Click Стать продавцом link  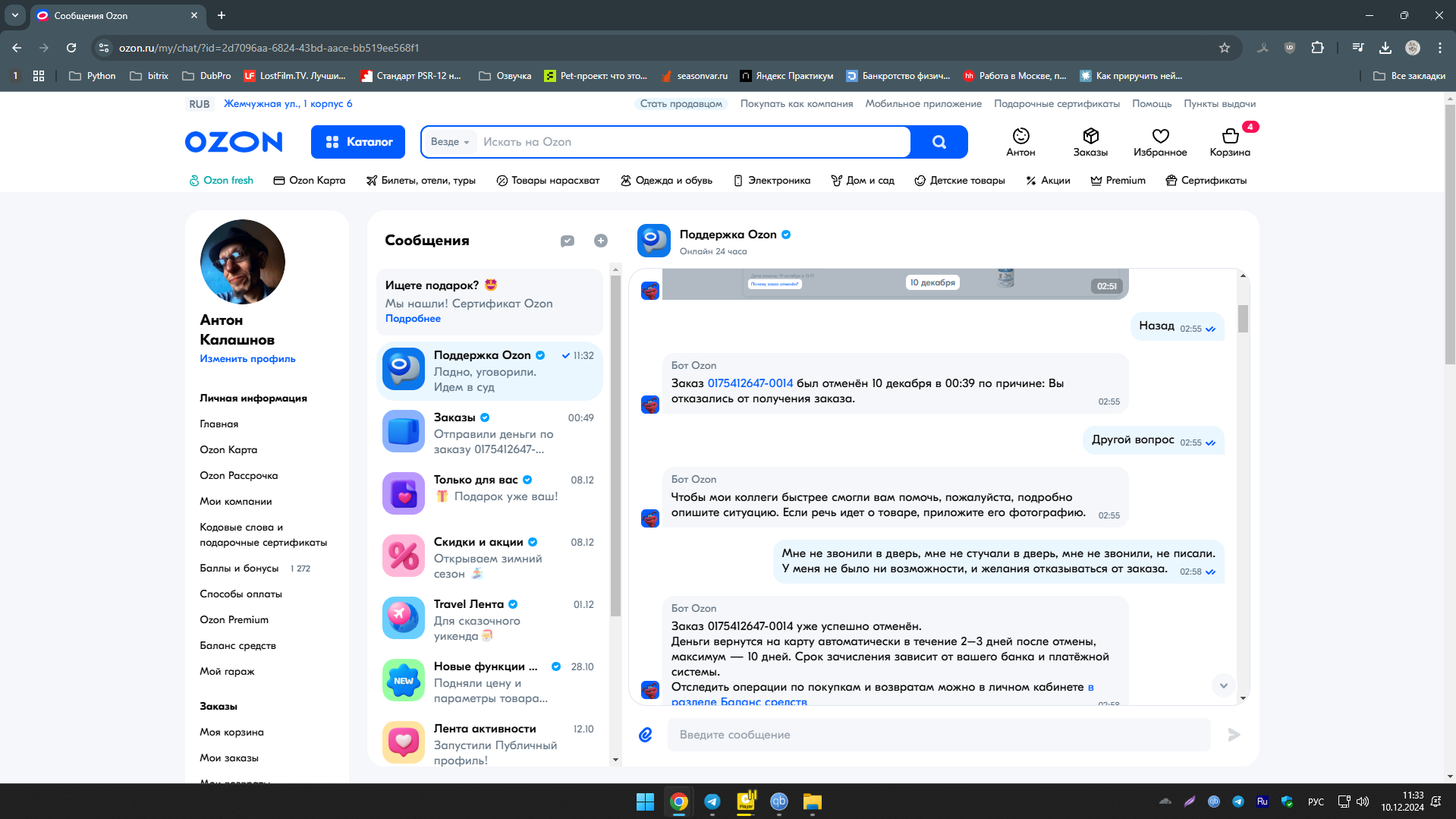pyautogui.click(x=681, y=104)
